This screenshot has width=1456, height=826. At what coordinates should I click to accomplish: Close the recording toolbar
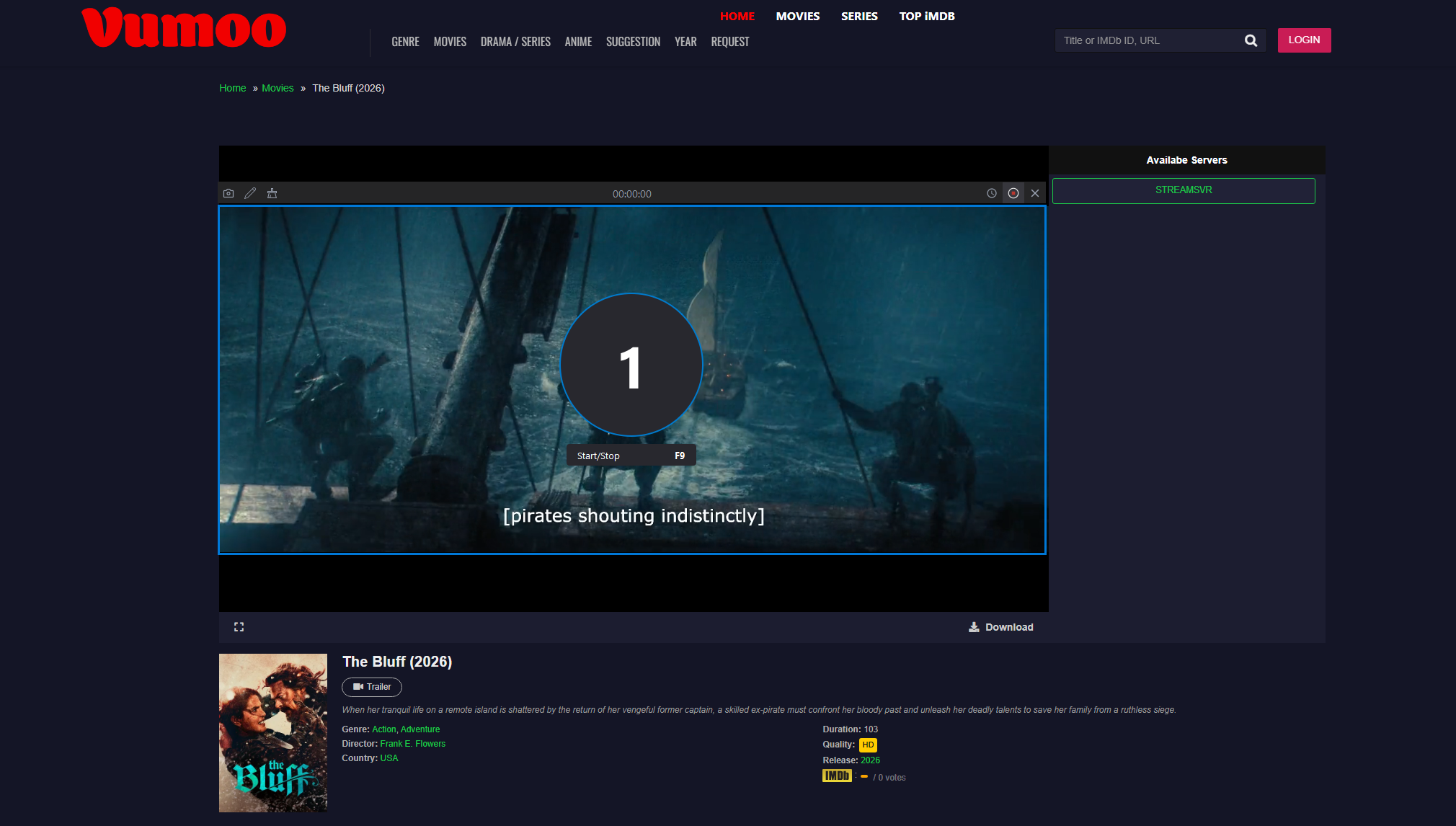1035,193
